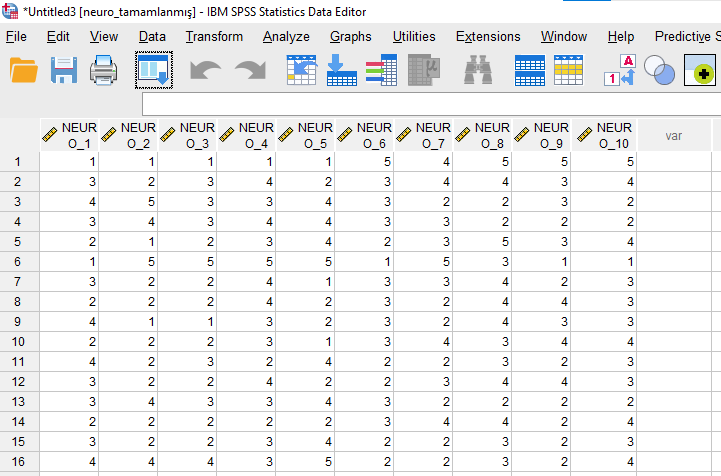Select the NEURO_4 column header
721x476 pixels.
[x=246, y=135]
